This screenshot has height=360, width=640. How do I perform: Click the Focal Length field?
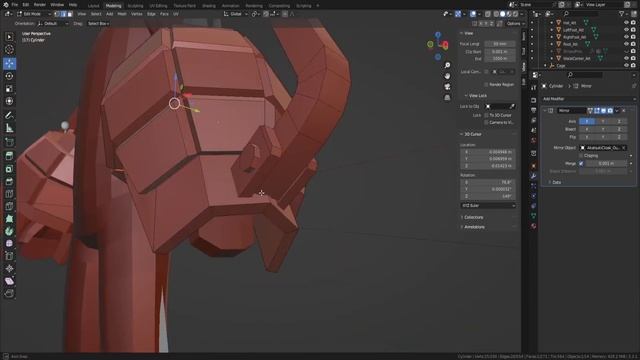[500, 44]
